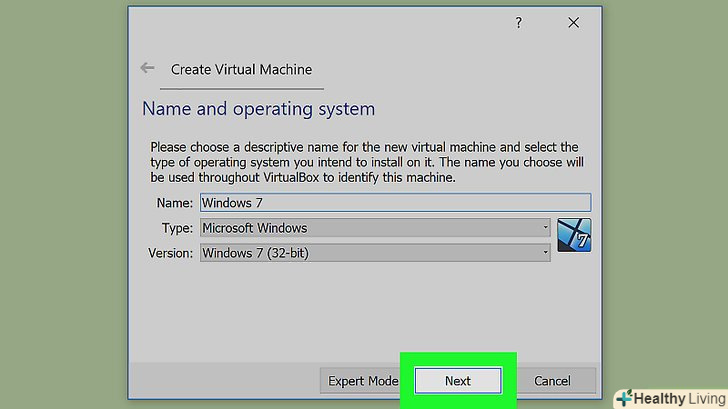Click the Name and operating system heading
The width and height of the screenshot is (728, 409).
[258, 108]
